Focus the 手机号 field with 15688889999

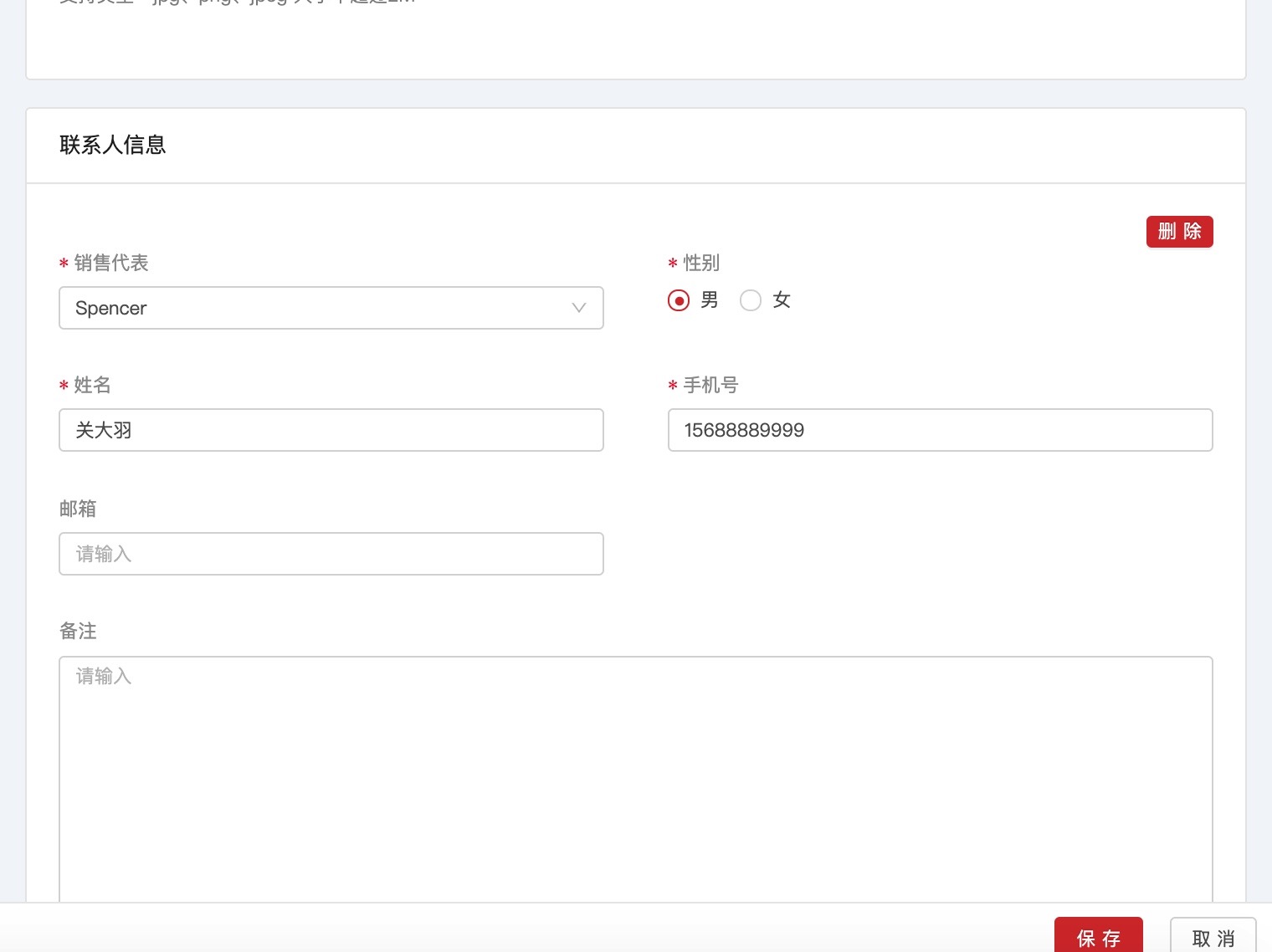point(940,430)
